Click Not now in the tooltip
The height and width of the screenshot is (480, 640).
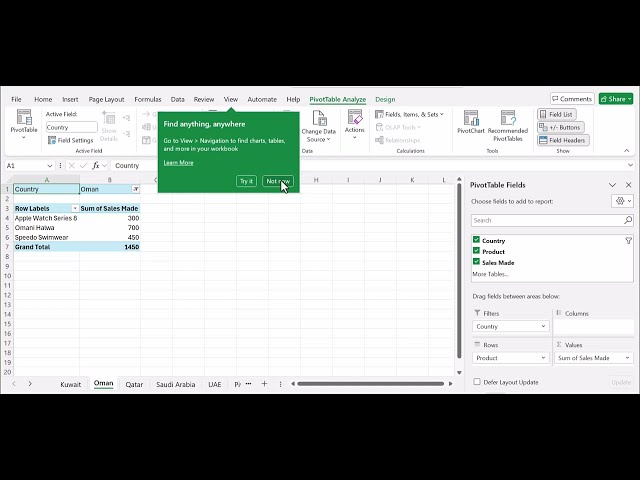tap(278, 181)
